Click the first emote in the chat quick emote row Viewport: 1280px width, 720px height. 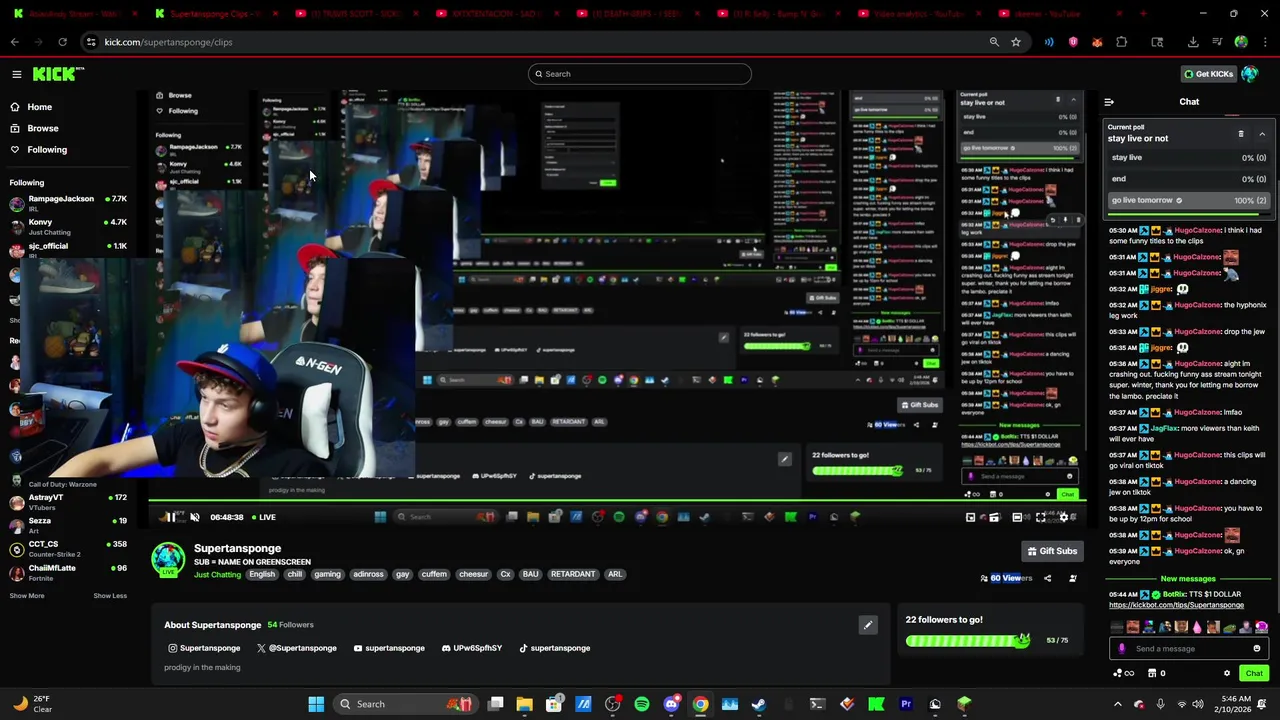[1117, 627]
